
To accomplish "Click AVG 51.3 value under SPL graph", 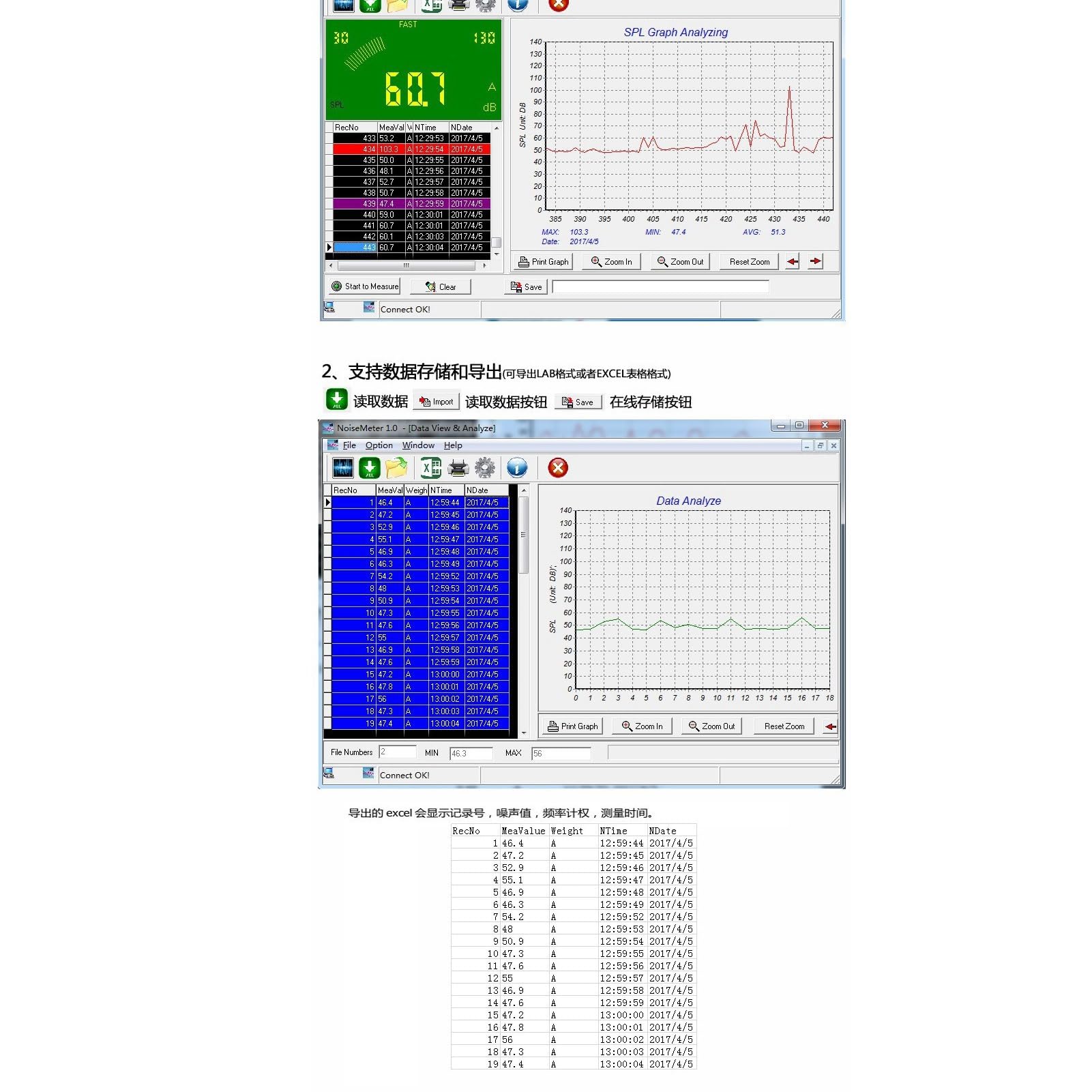I will pos(778,232).
